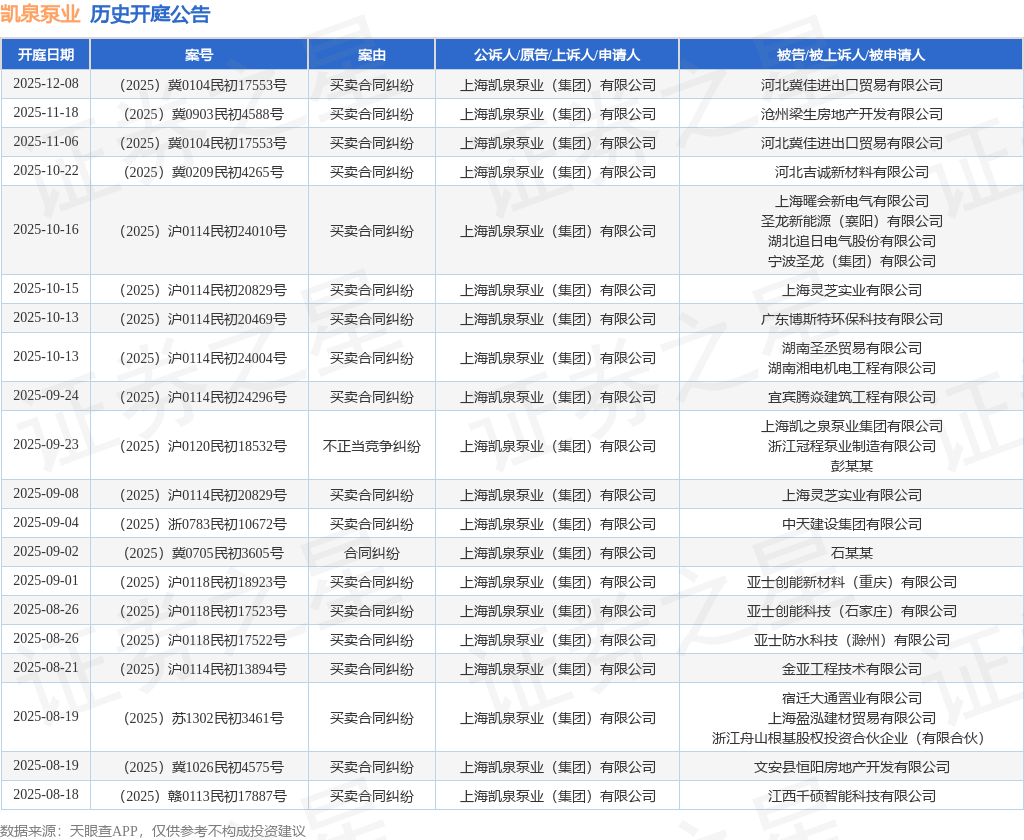Click date cell 2025-10-22
The height and width of the screenshot is (840, 1024).
point(46,170)
